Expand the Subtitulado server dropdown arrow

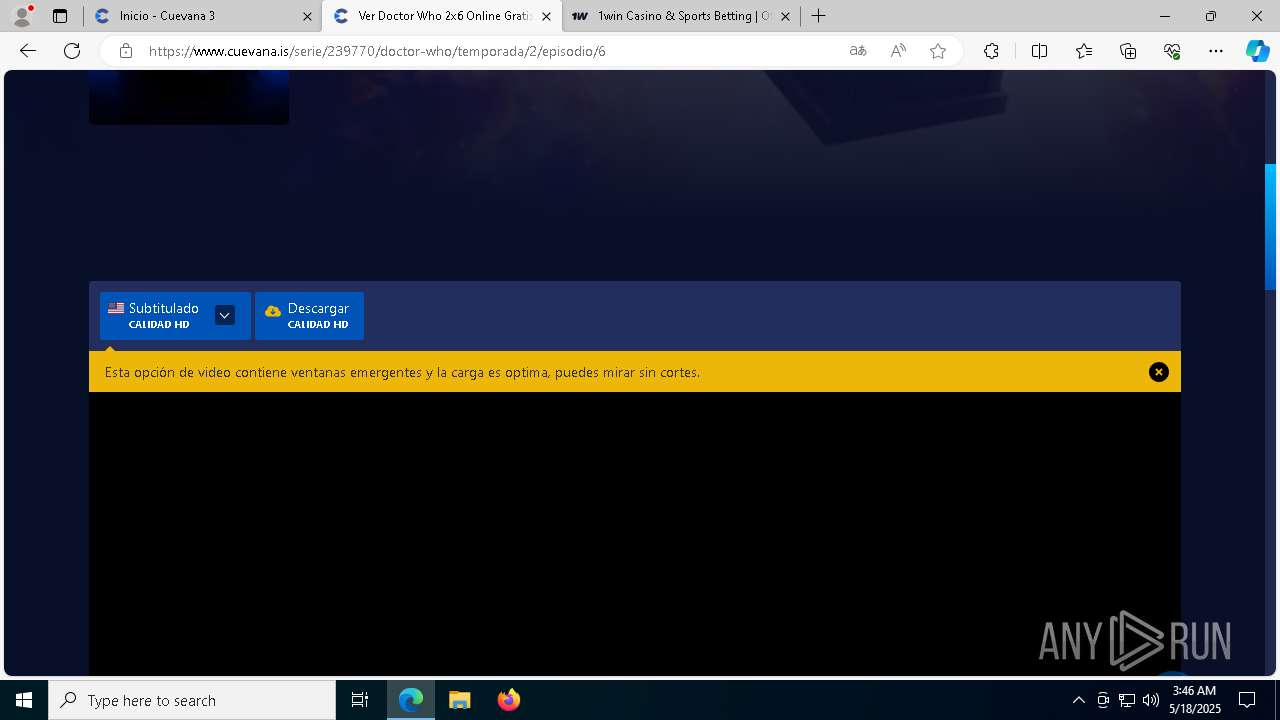coord(225,315)
